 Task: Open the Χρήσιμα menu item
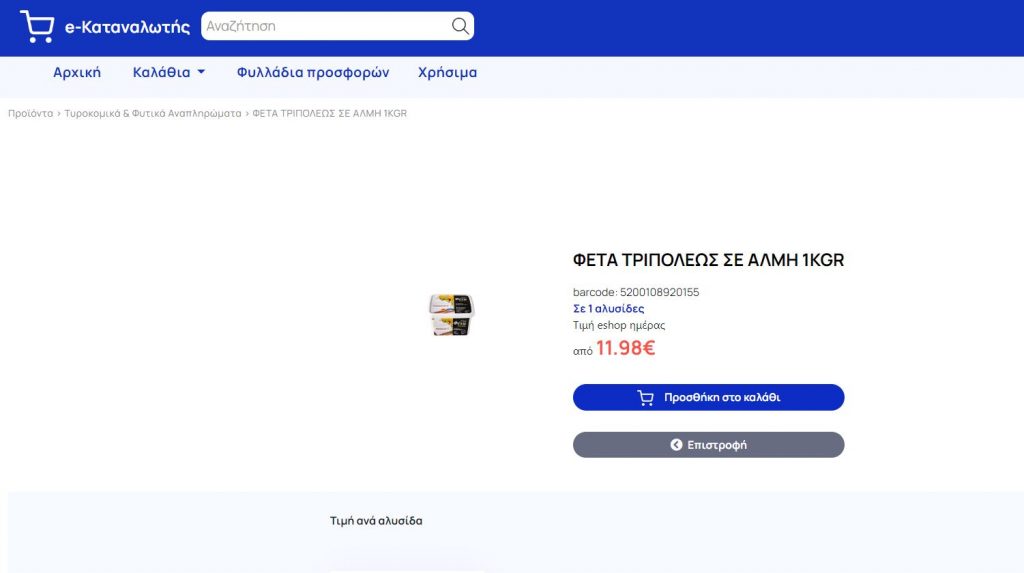[x=447, y=73]
